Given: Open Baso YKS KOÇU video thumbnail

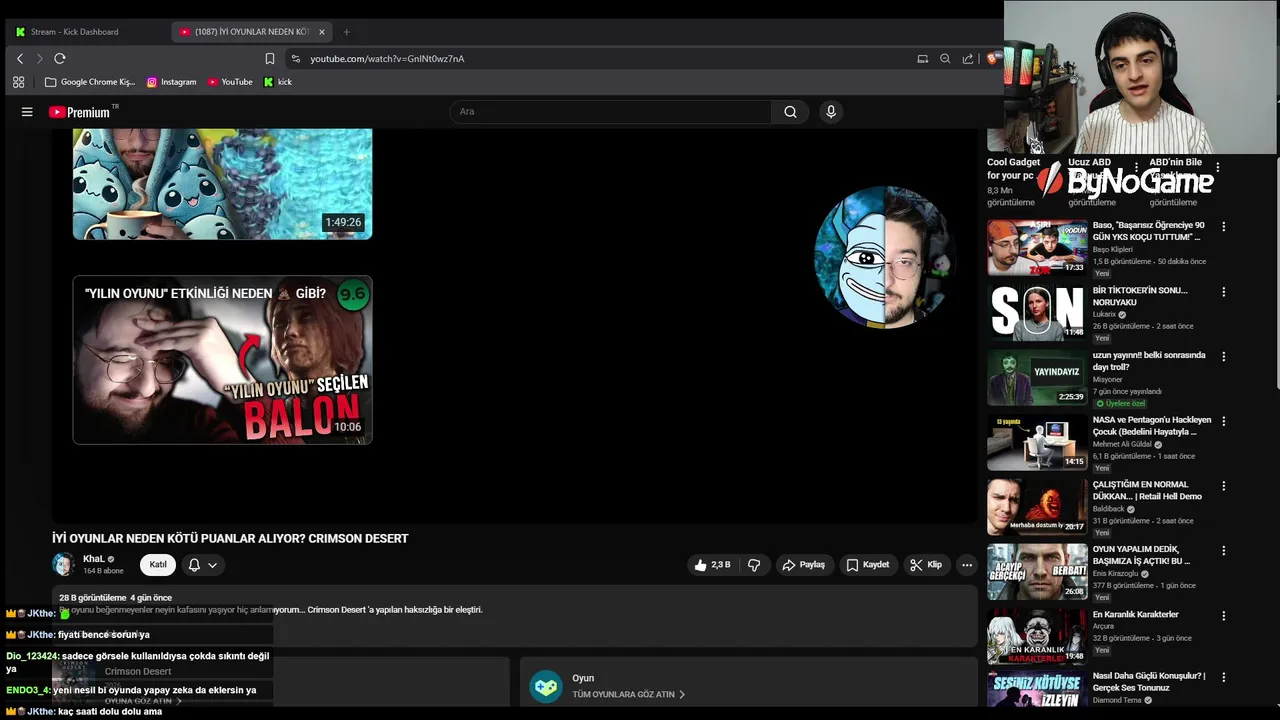Looking at the screenshot, I should tap(1037, 247).
